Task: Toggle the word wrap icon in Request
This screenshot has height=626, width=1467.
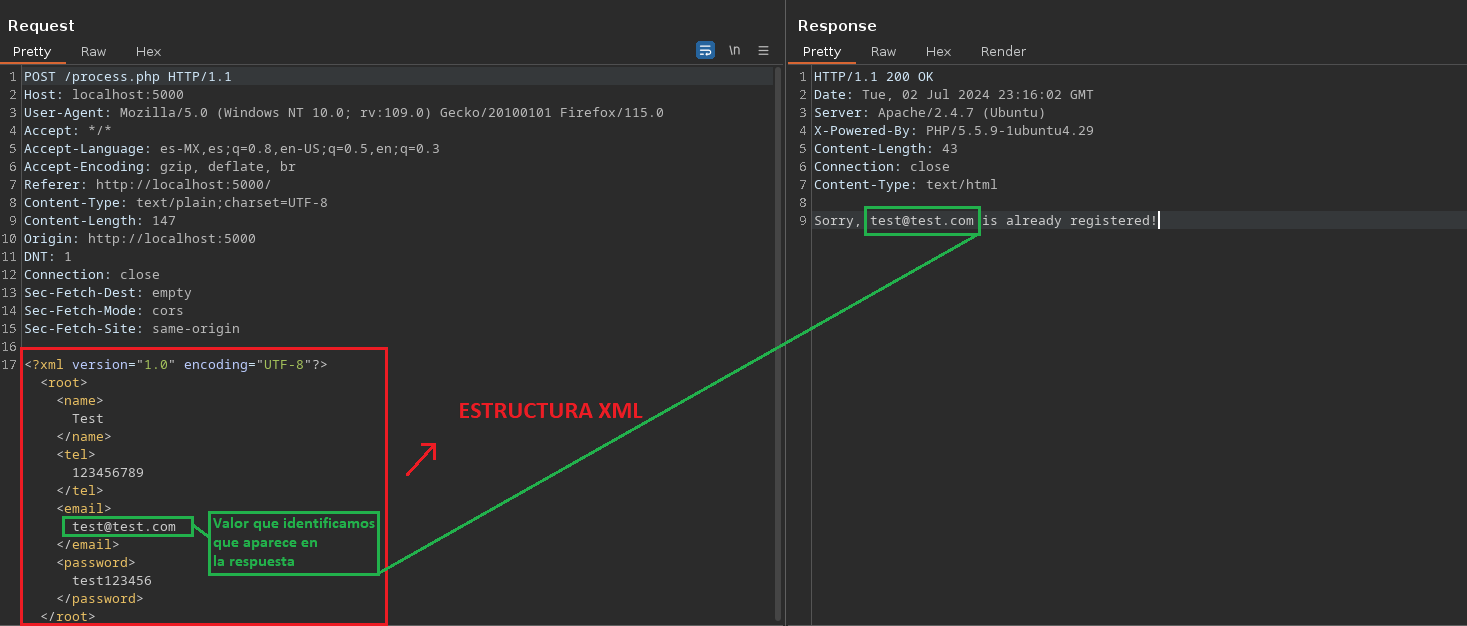Action: [x=705, y=50]
